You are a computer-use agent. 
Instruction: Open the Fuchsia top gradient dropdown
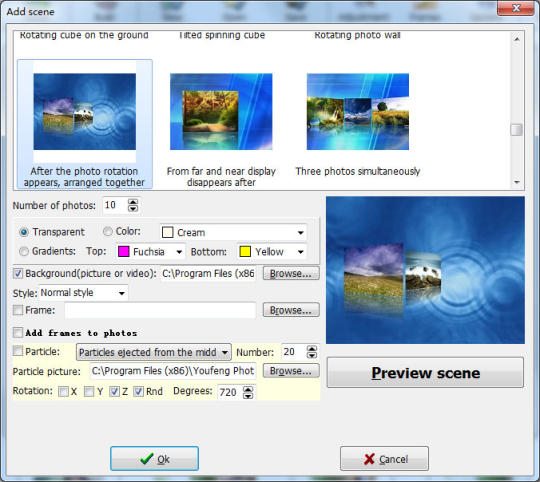click(179, 252)
